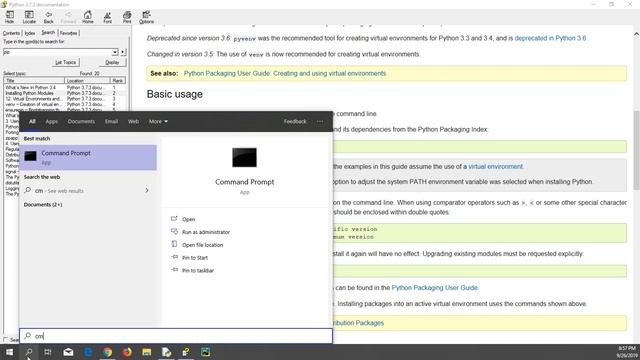The width and height of the screenshot is (640, 360).
Task: Click the Start search input box
Action: [x=176, y=336]
